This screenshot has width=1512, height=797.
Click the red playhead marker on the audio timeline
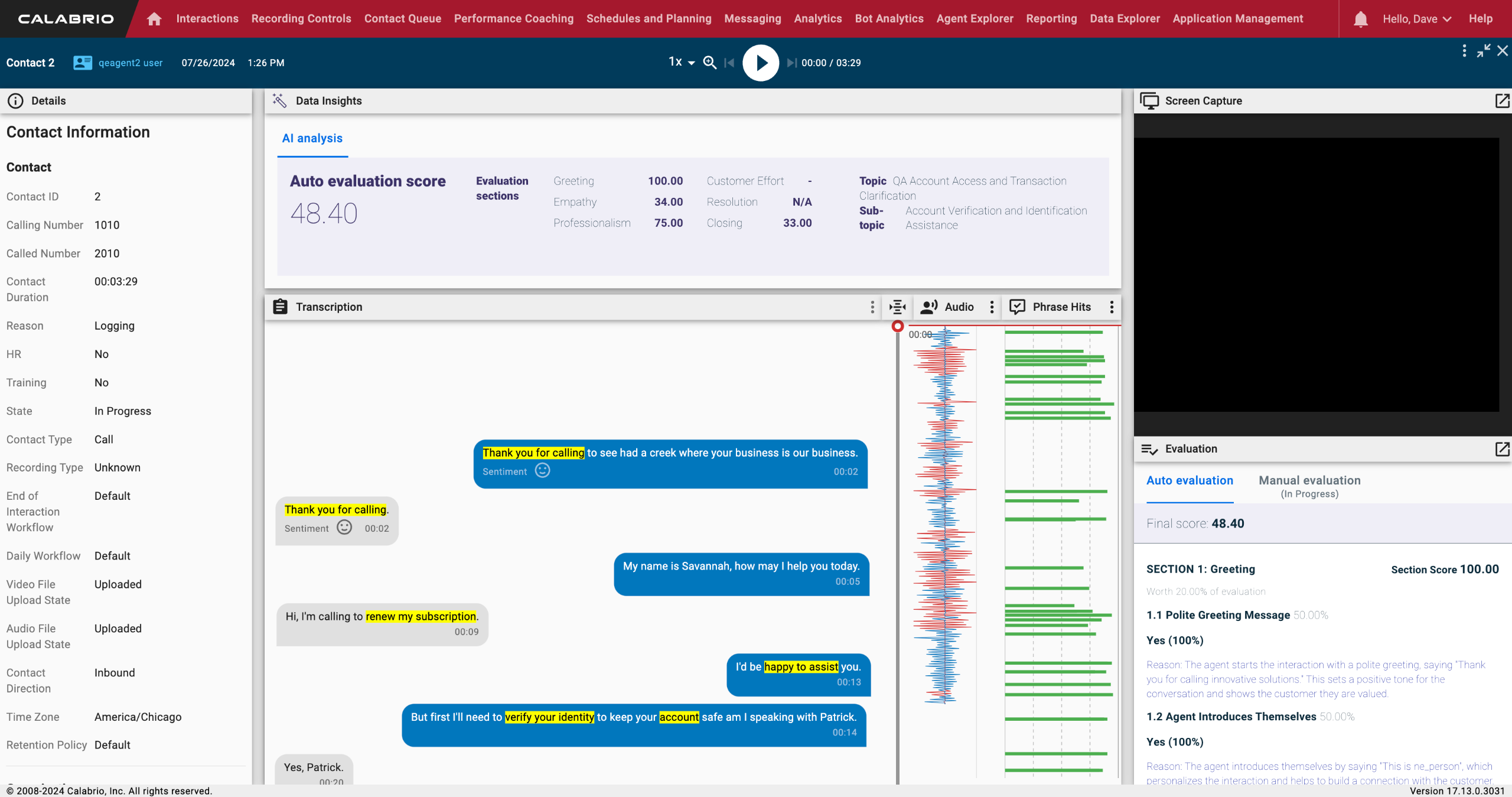point(897,326)
